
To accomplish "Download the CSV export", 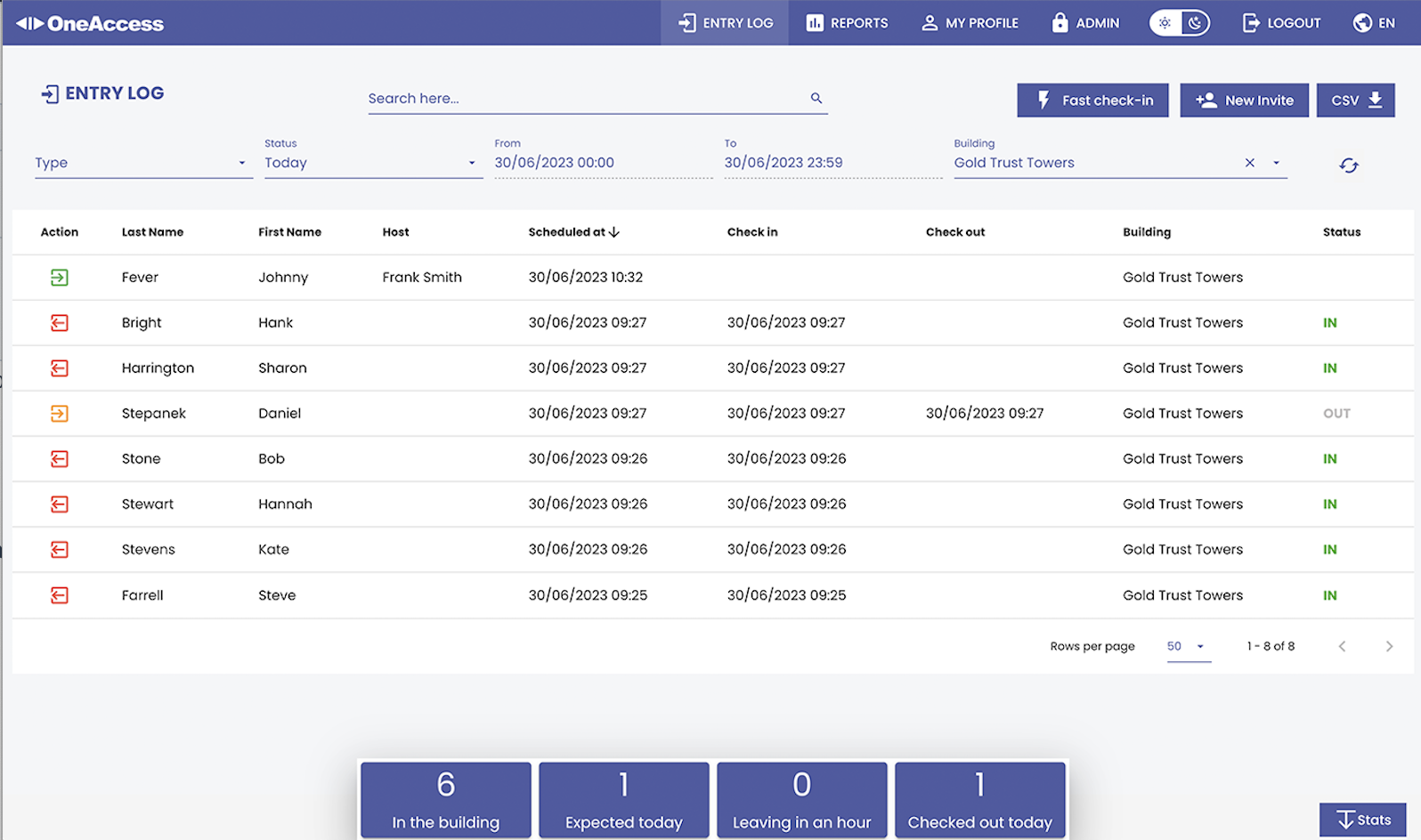I will click(x=1355, y=101).
